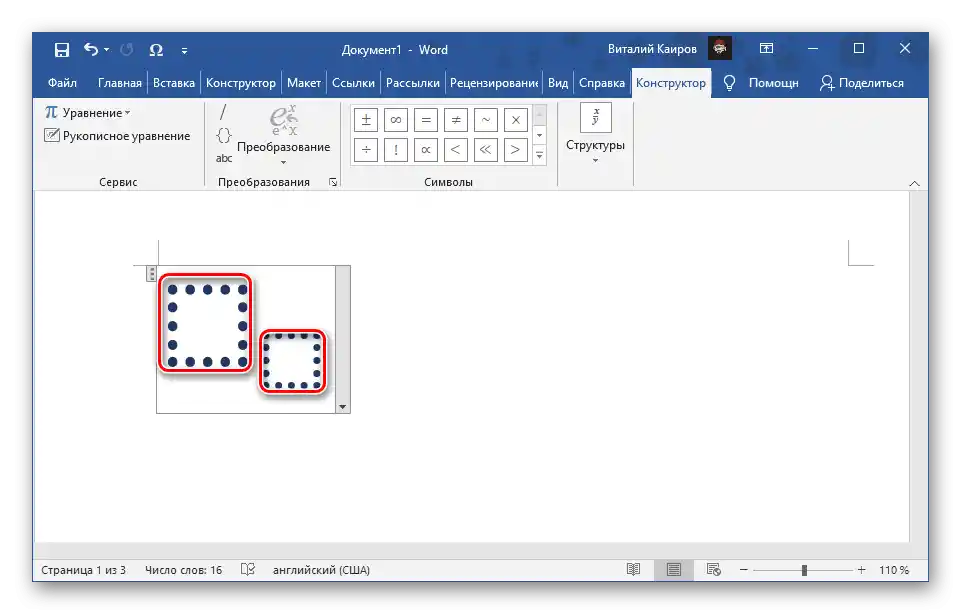Insert the not-equal symbol
961x614 pixels.
(x=456, y=120)
